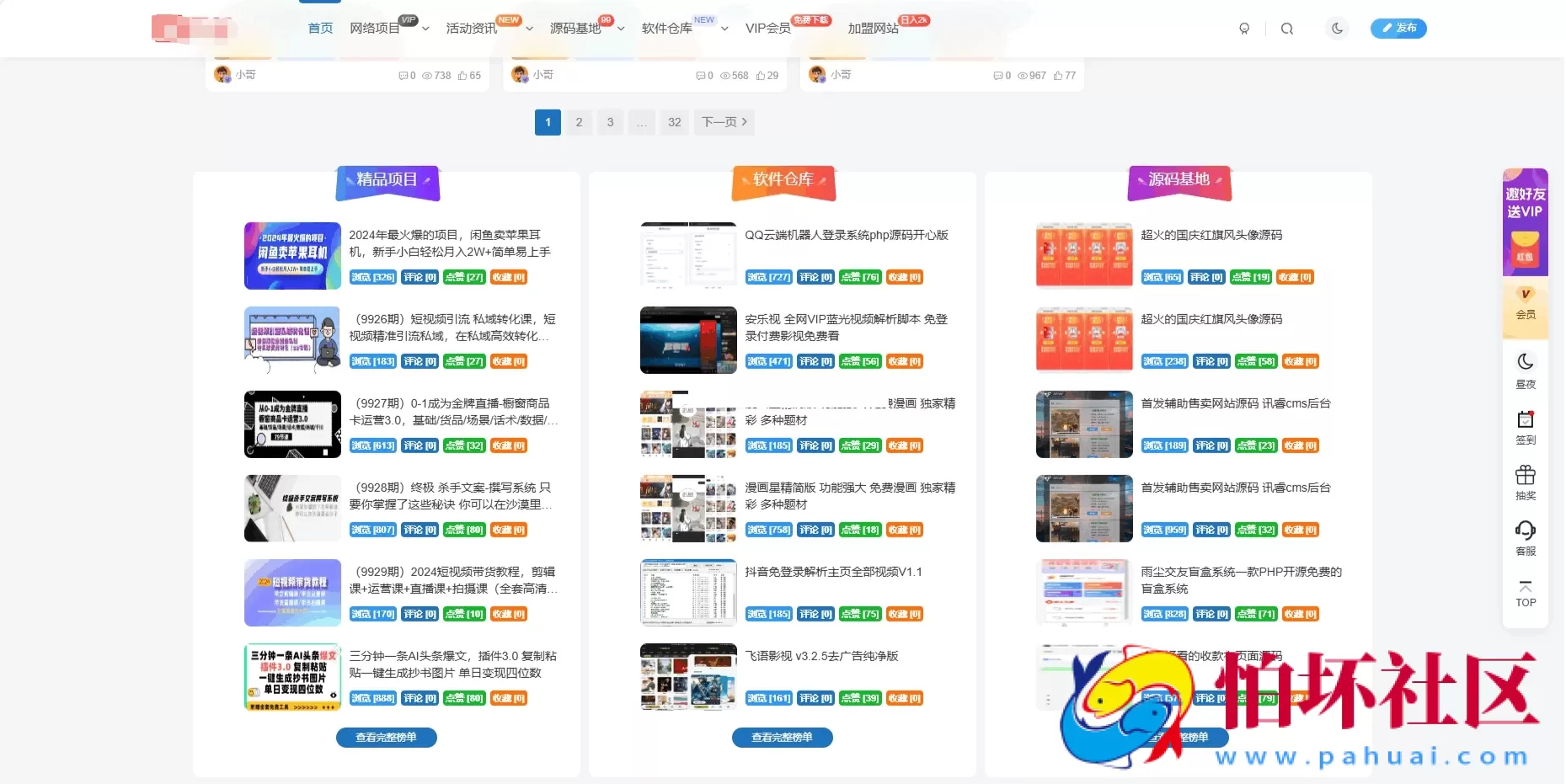
Task: Click the medal/ranking icon in the top bar
Action: click(1245, 28)
